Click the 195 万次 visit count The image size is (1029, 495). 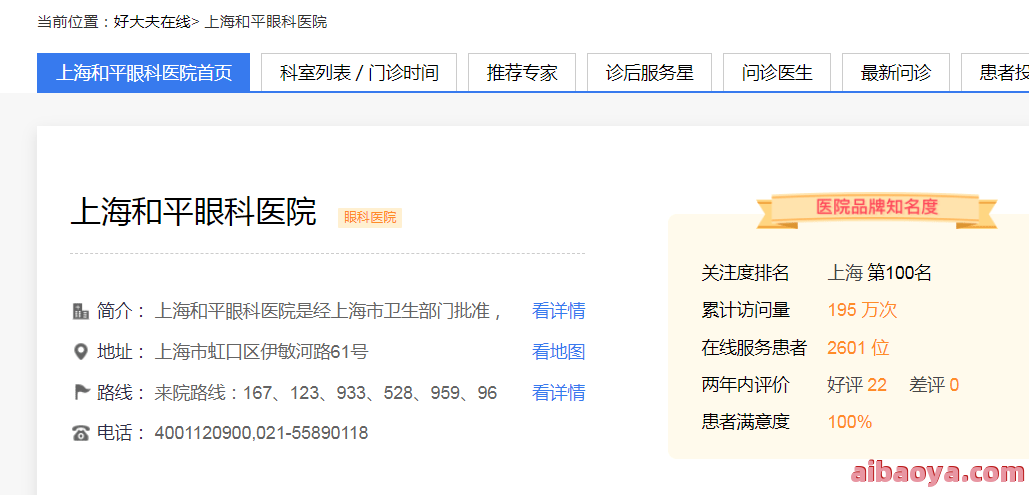click(x=862, y=310)
